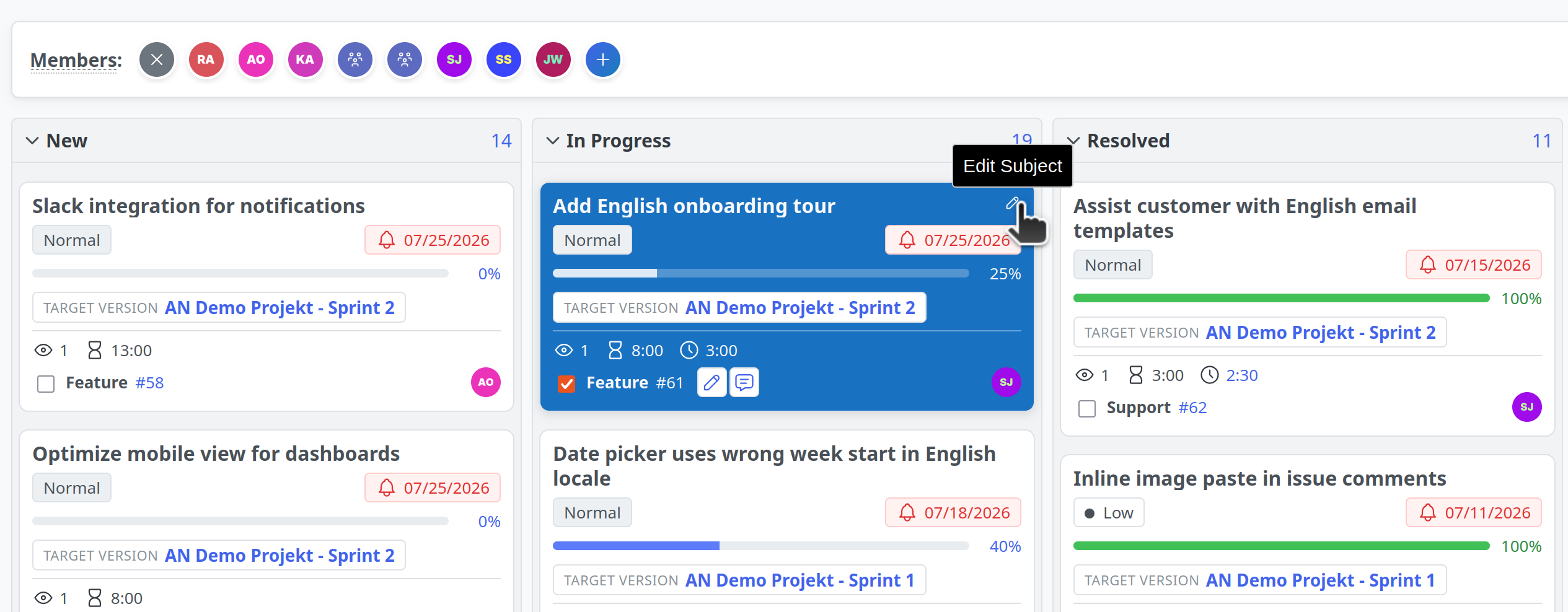The width and height of the screenshot is (1568, 612).
Task: Click due date 07/11/2026 on Inline image card
Action: 1474,512
